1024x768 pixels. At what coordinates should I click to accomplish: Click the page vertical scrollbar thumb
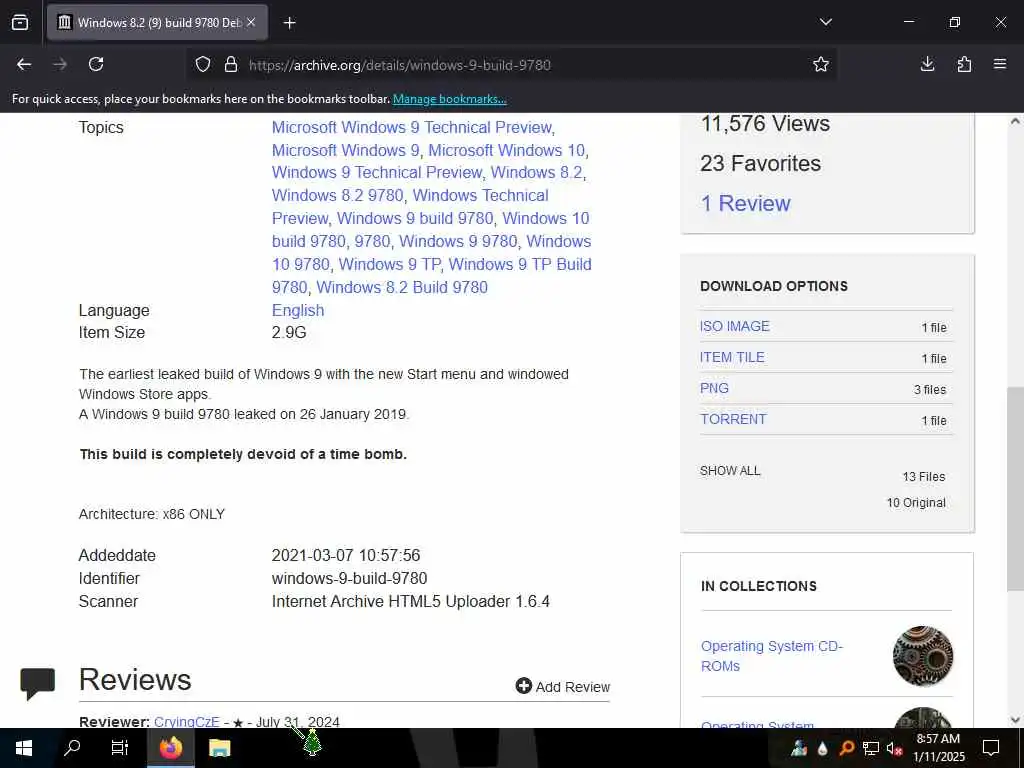[1015, 488]
